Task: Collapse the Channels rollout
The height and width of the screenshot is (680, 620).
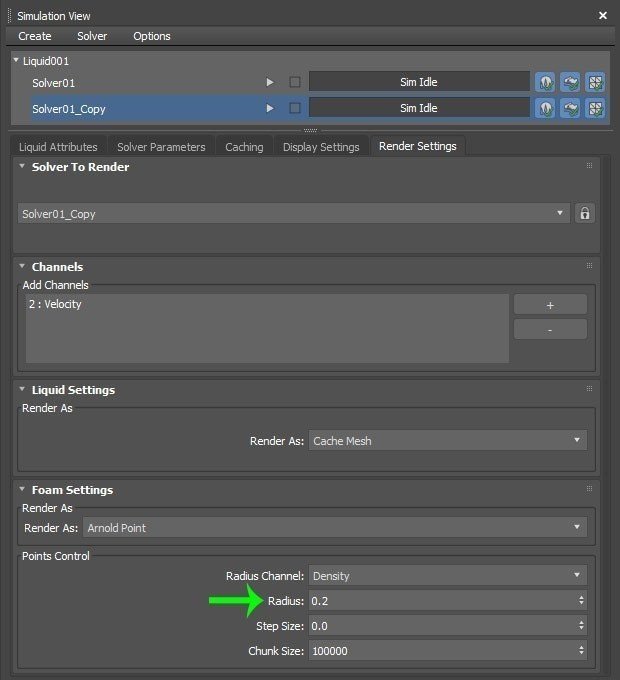Action: [x=22, y=266]
